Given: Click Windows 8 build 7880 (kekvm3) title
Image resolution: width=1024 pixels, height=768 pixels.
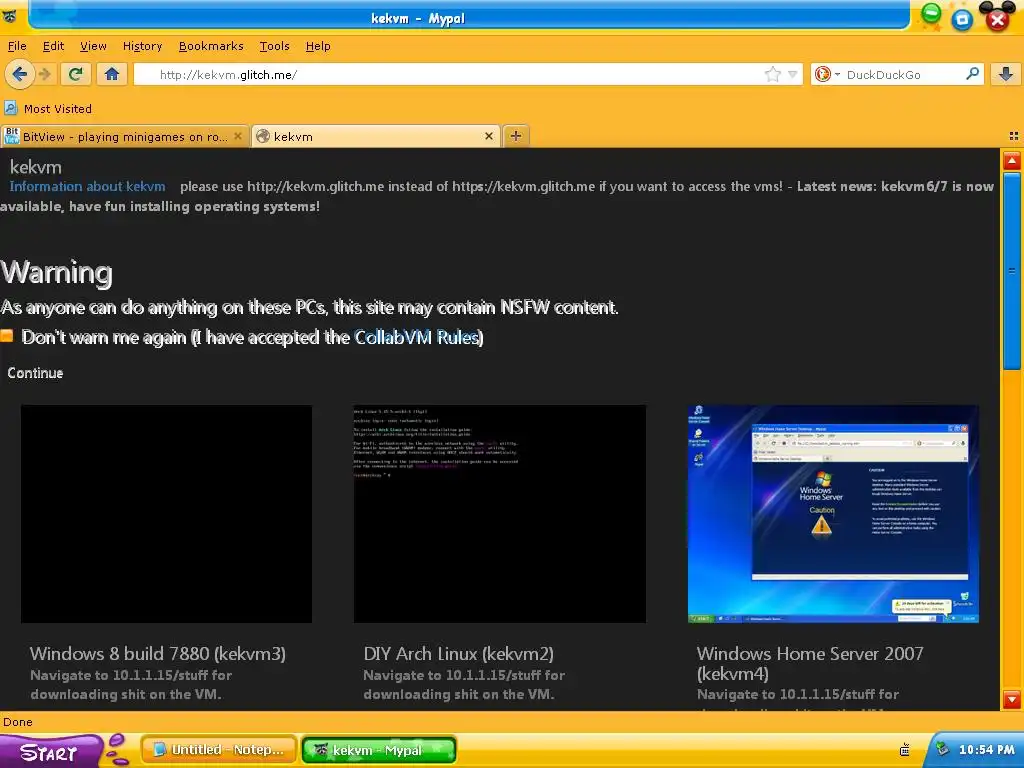Looking at the screenshot, I should pos(158,654).
